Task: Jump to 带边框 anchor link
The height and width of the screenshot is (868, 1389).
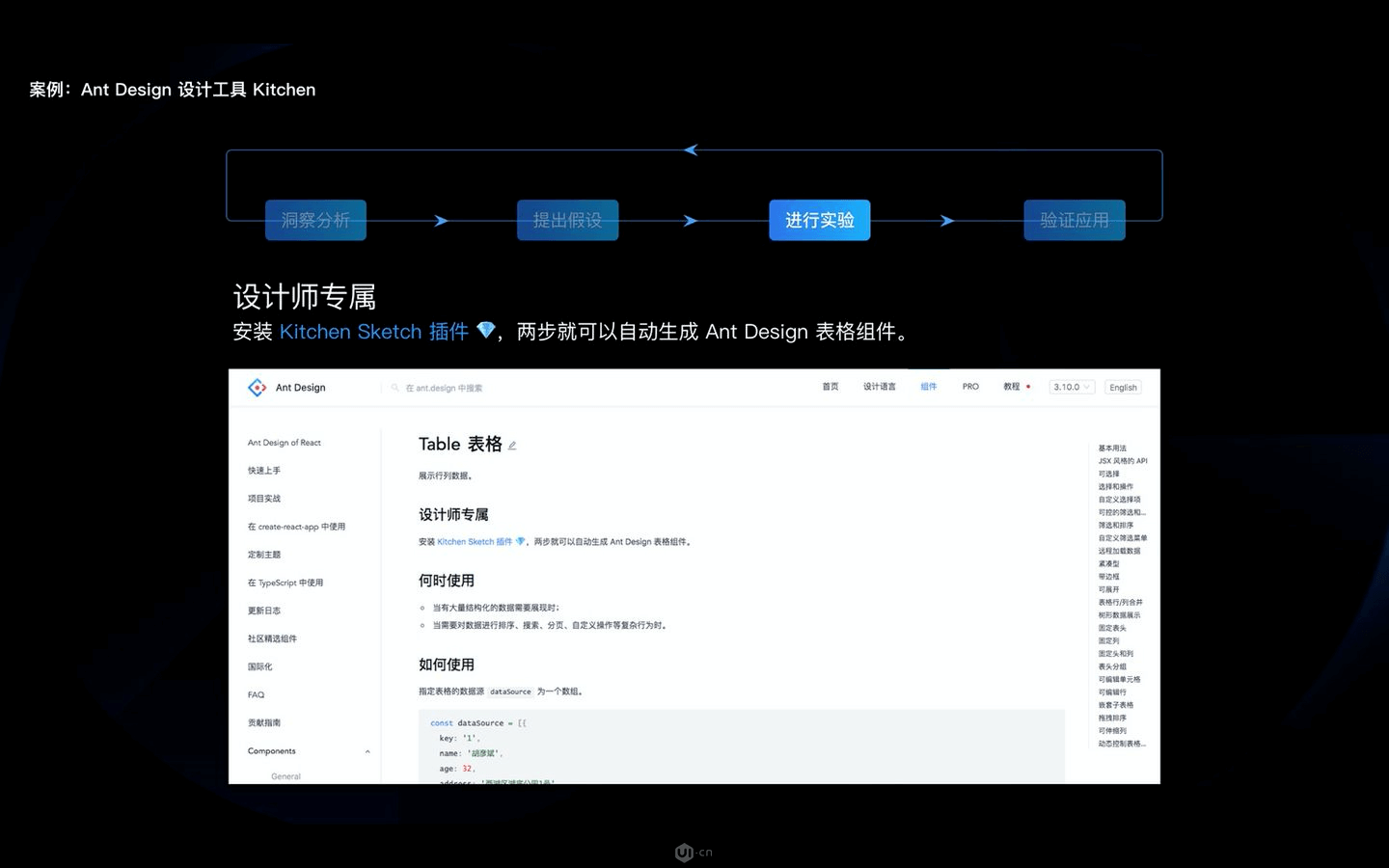Action: 1109,577
